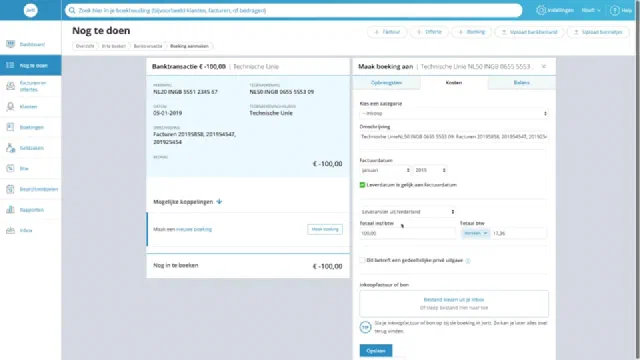The image size is (640, 360).
Task: Open the btw type dropdown beside Totaal btw
Action: pos(476,233)
